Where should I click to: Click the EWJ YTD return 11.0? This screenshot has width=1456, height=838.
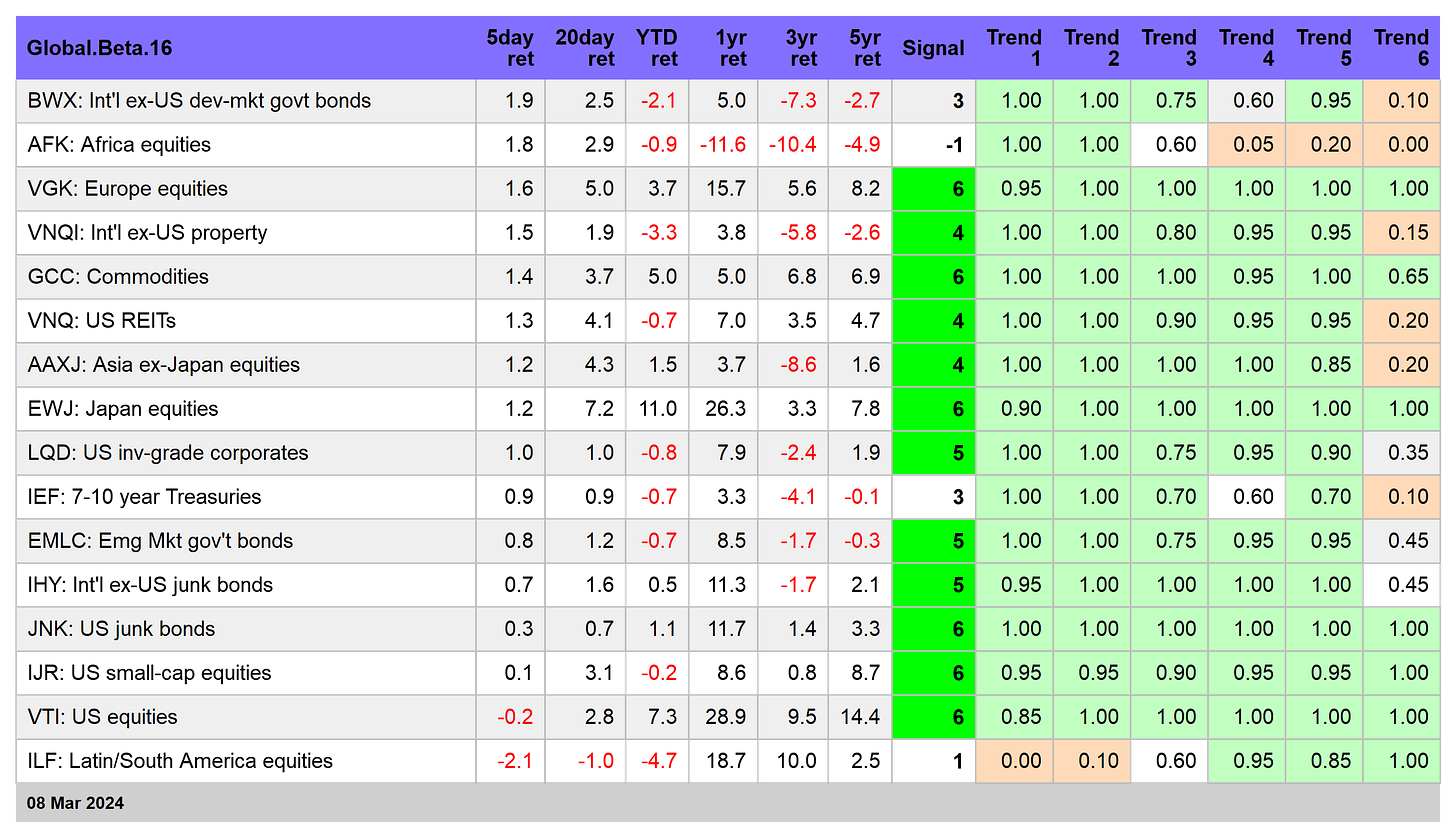(657, 409)
